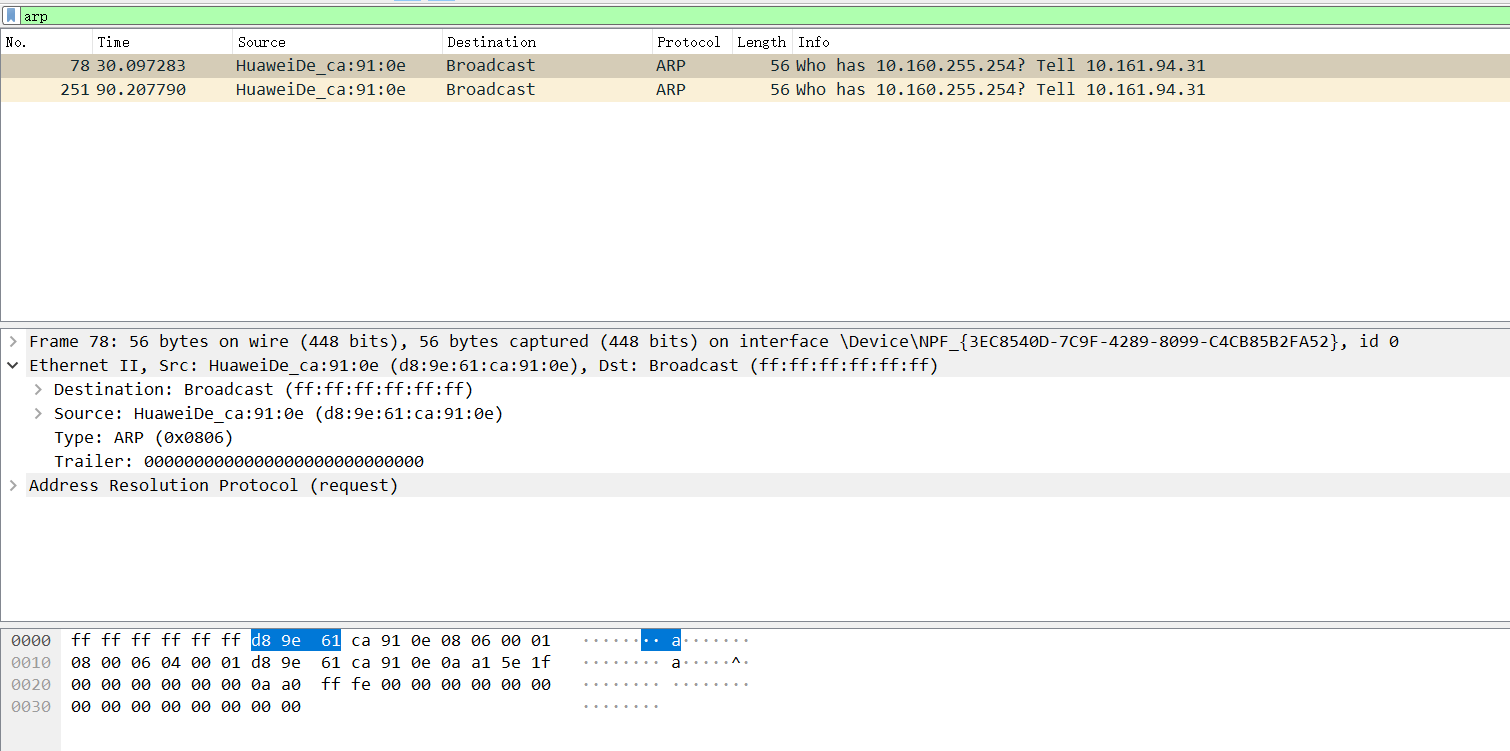Collapse the Ethernet II tree node
1510x751 pixels.
13,366
